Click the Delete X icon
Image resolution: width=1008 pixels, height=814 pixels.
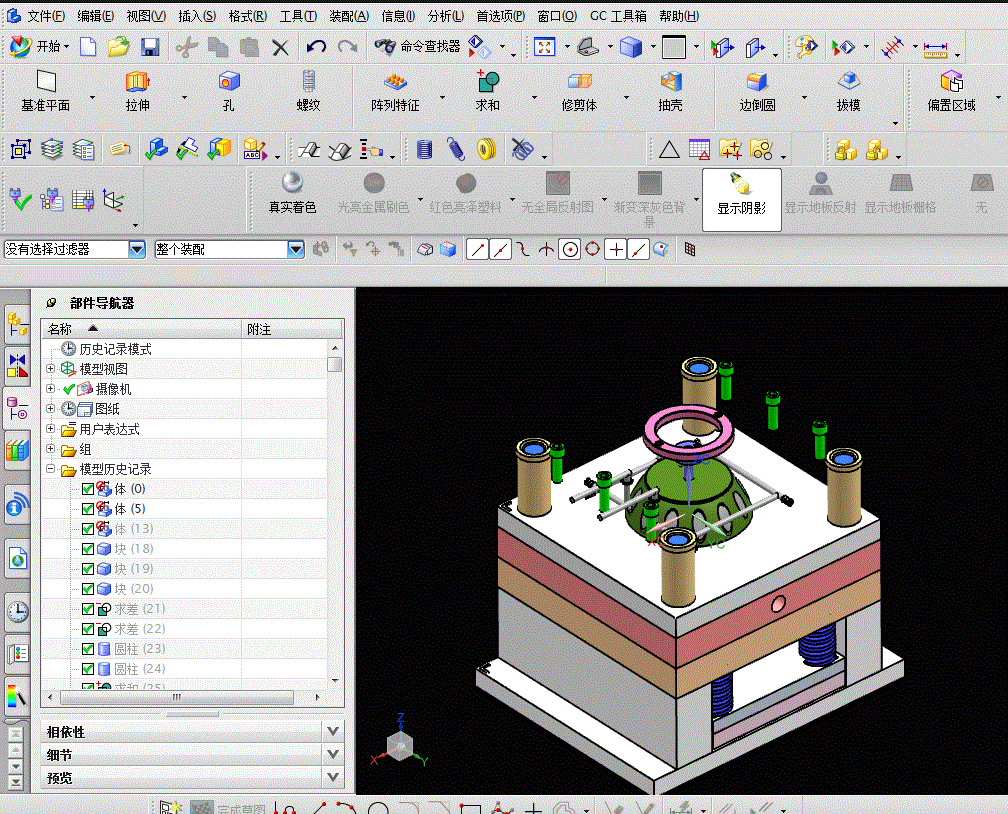pos(280,47)
